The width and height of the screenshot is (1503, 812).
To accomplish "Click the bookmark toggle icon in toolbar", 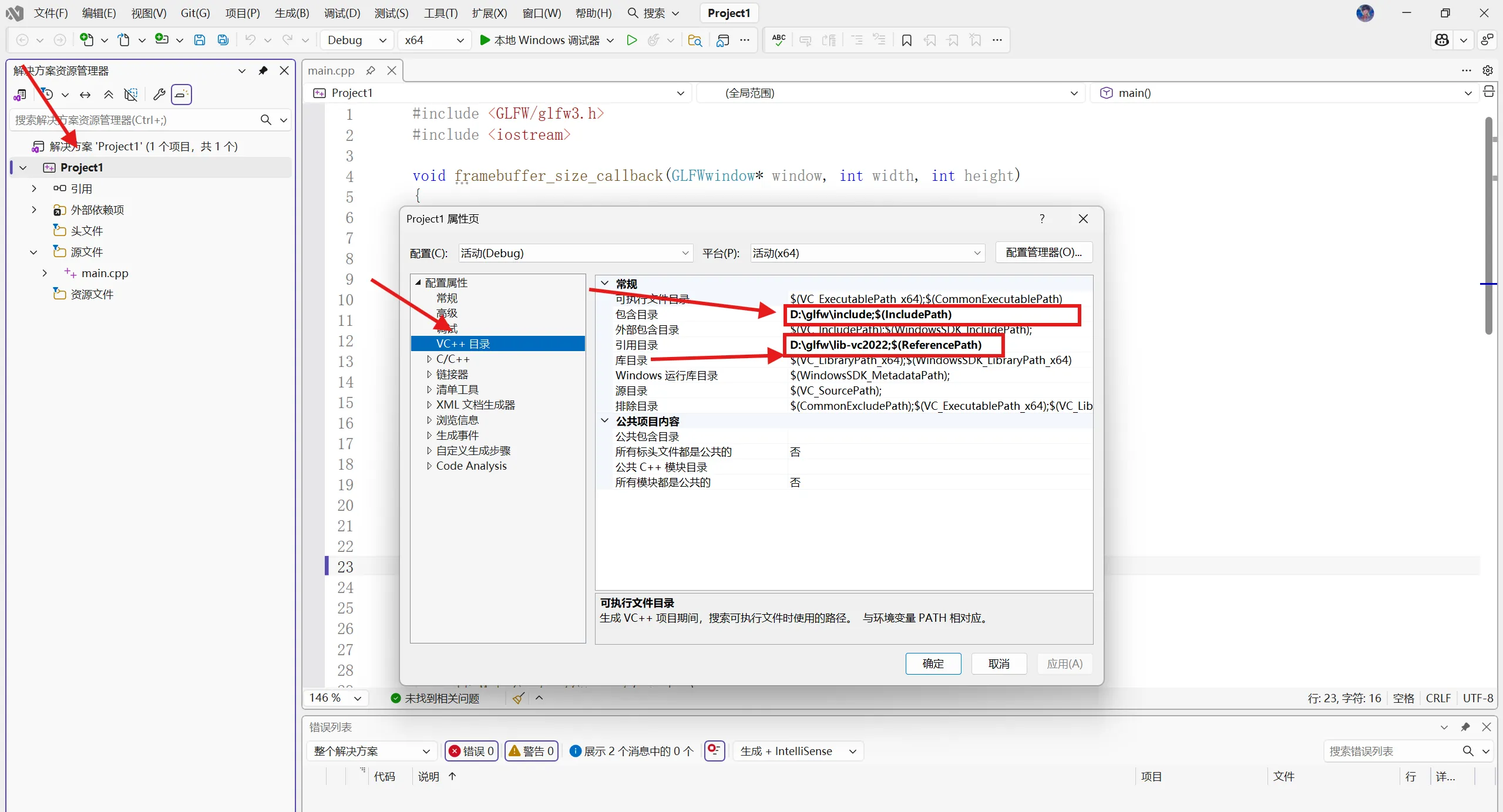I will point(906,40).
